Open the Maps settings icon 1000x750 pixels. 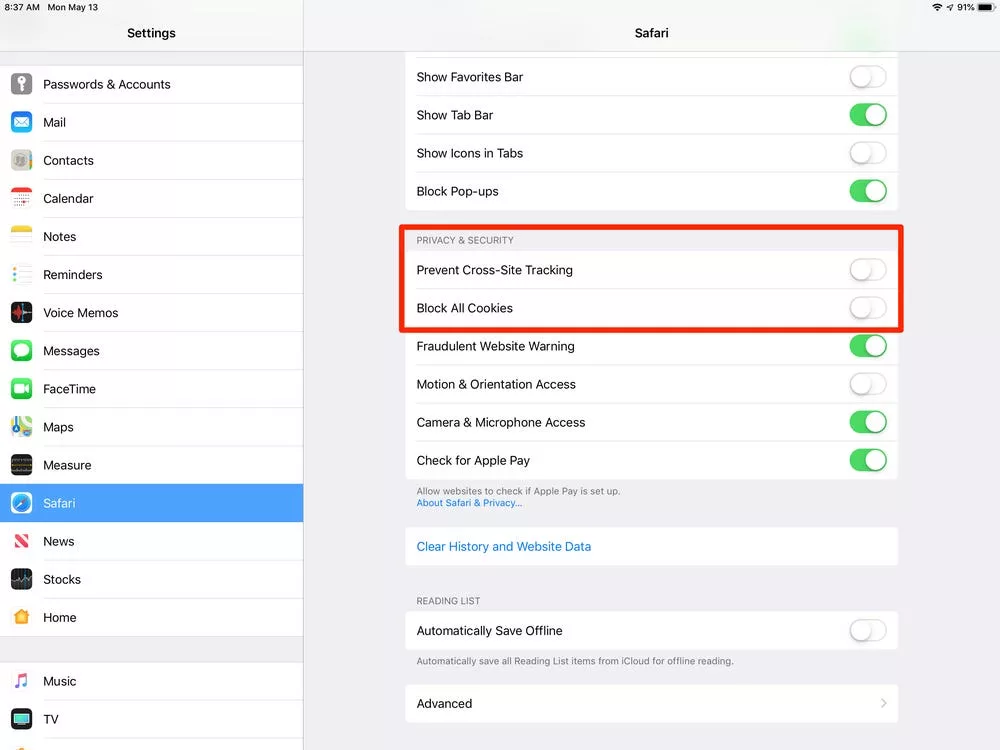click(x=20, y=427)
